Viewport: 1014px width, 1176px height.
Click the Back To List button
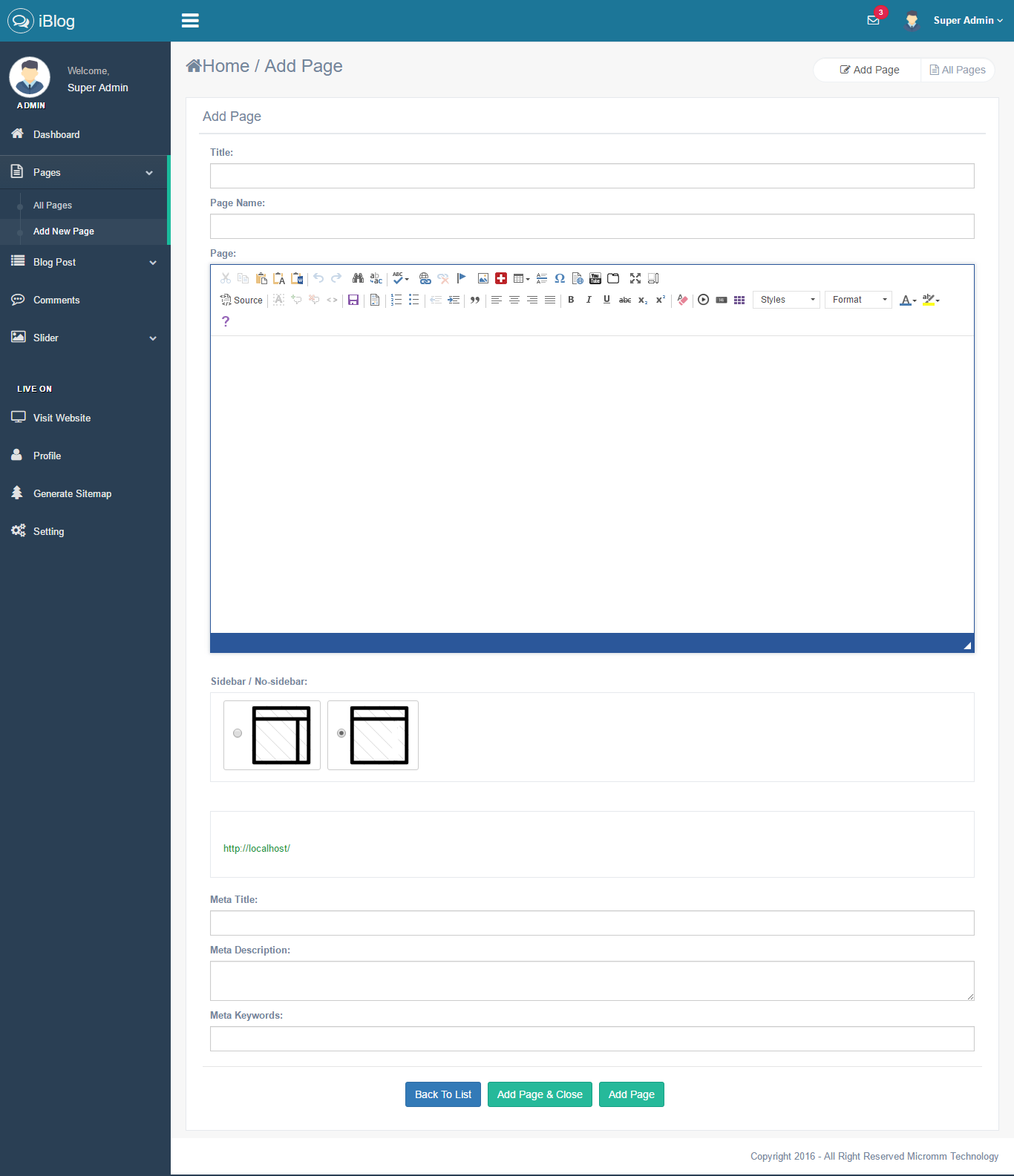(x=443, y=1094)
